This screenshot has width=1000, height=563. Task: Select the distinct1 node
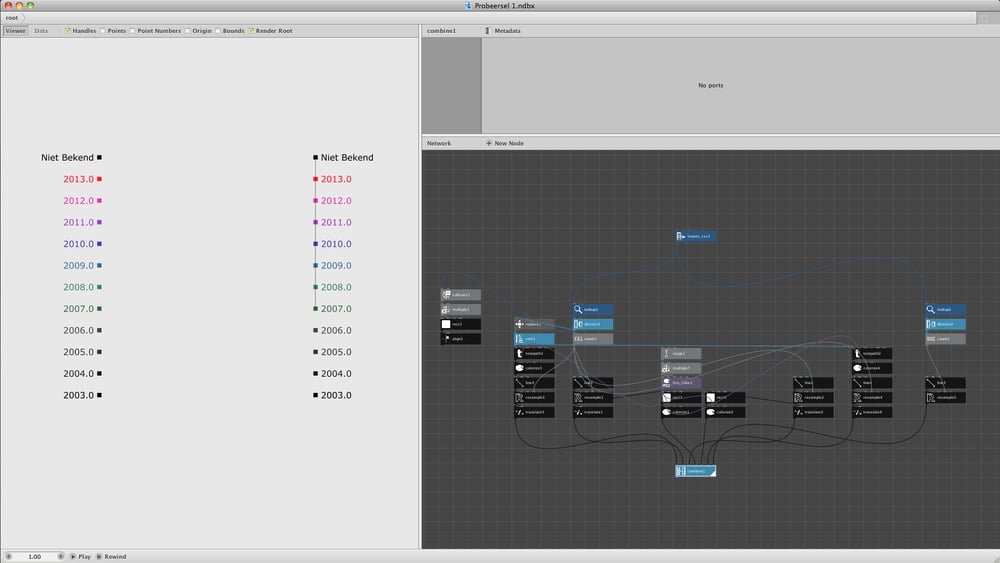[593, 324]
